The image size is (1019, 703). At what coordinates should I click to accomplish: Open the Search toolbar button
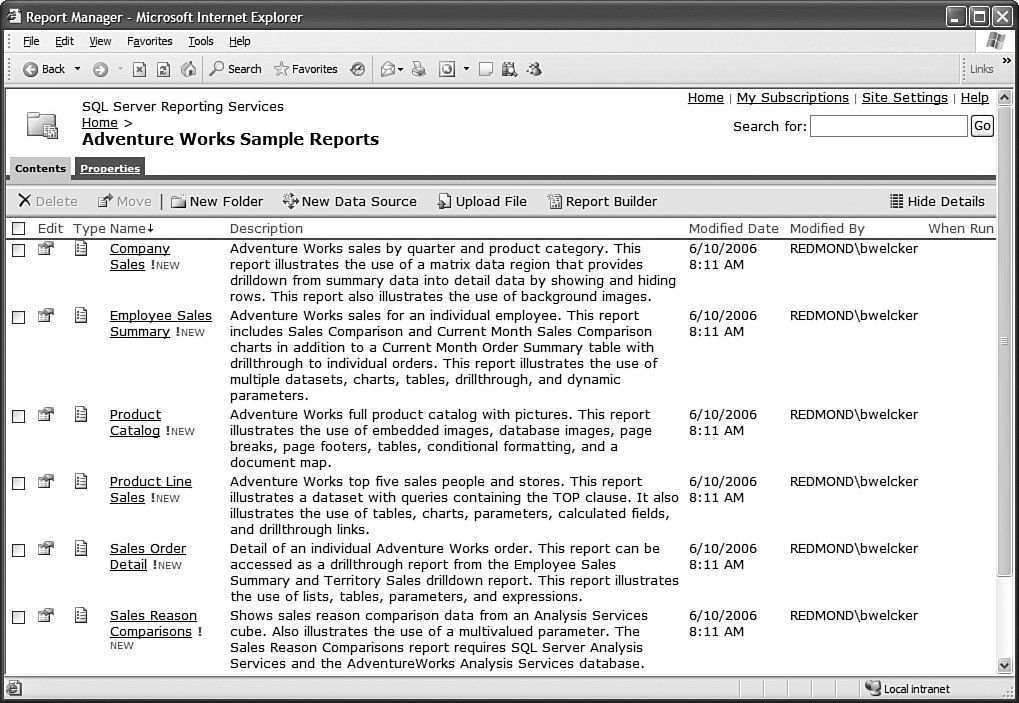coord(235,69)
